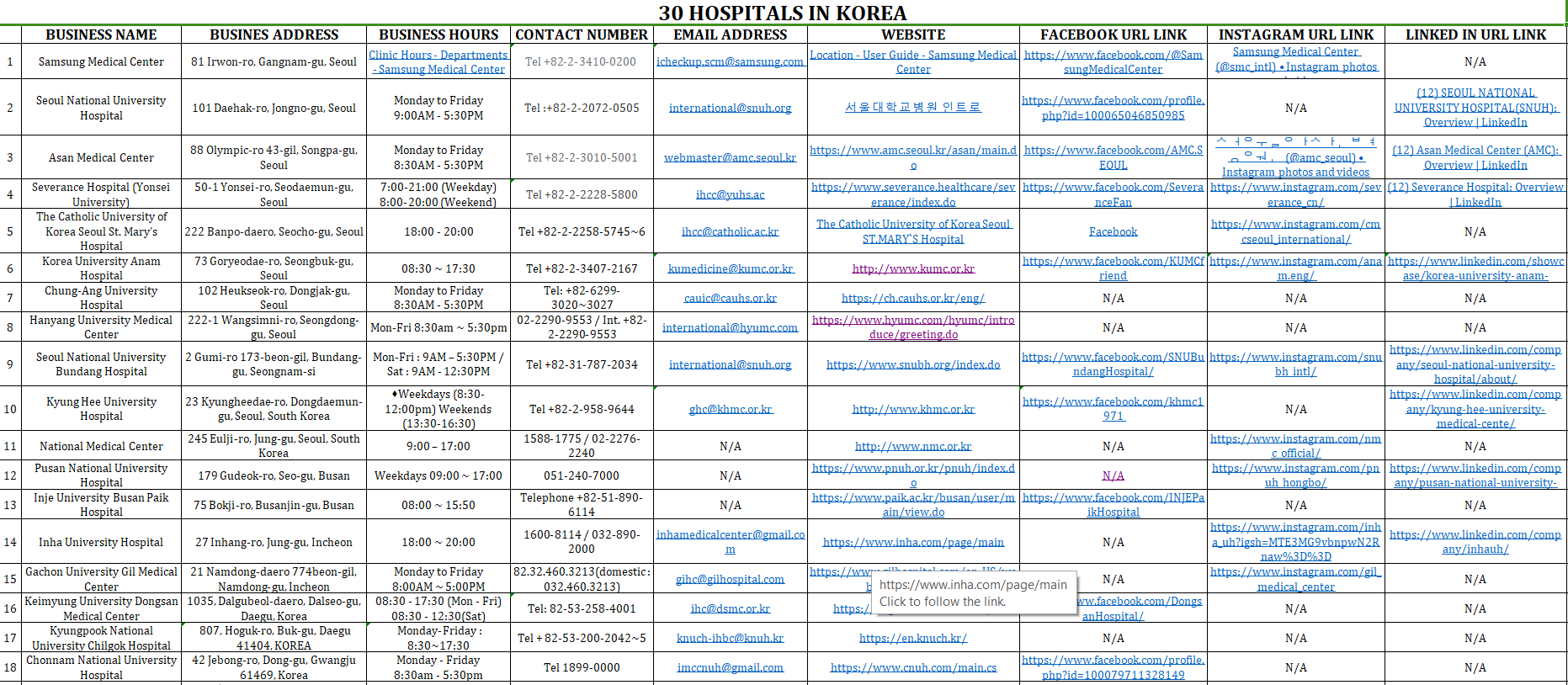The width and height of the screenshot is (1568, 685).
Task: Open the instagram.com/severance_cn link
Action: (x=1296, y=194)
